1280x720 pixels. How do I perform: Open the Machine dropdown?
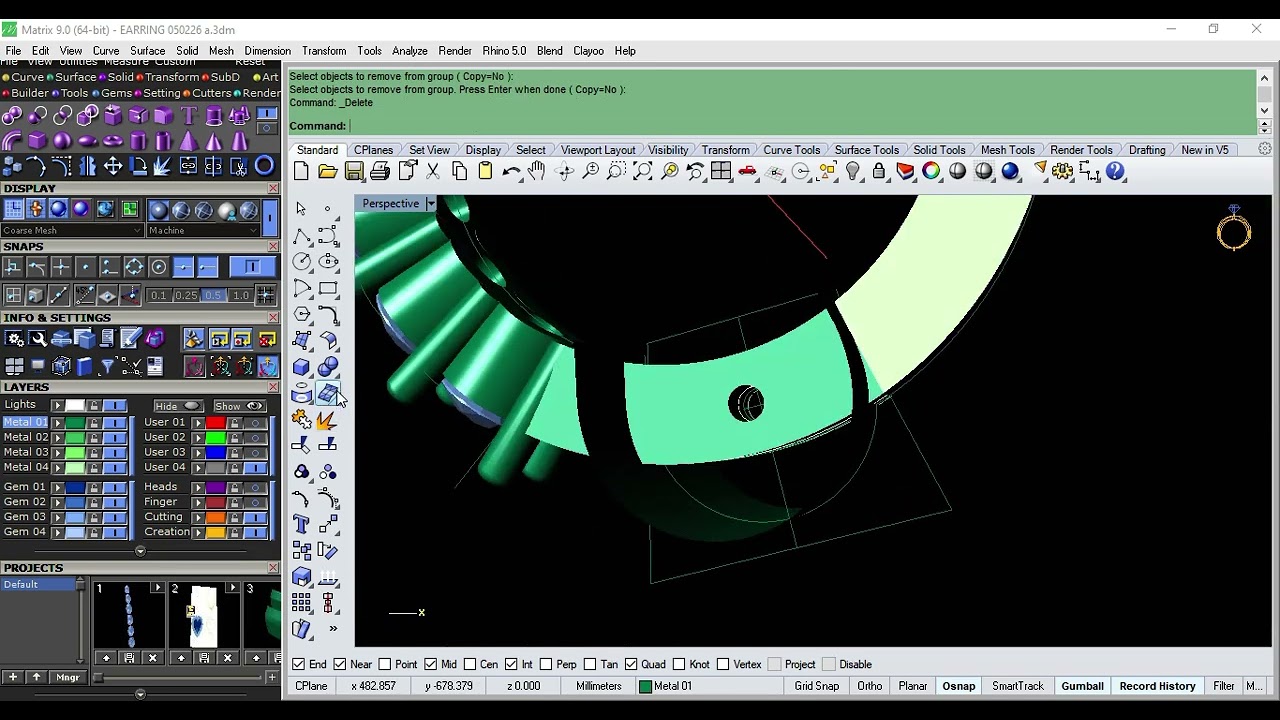coord(203,230)
